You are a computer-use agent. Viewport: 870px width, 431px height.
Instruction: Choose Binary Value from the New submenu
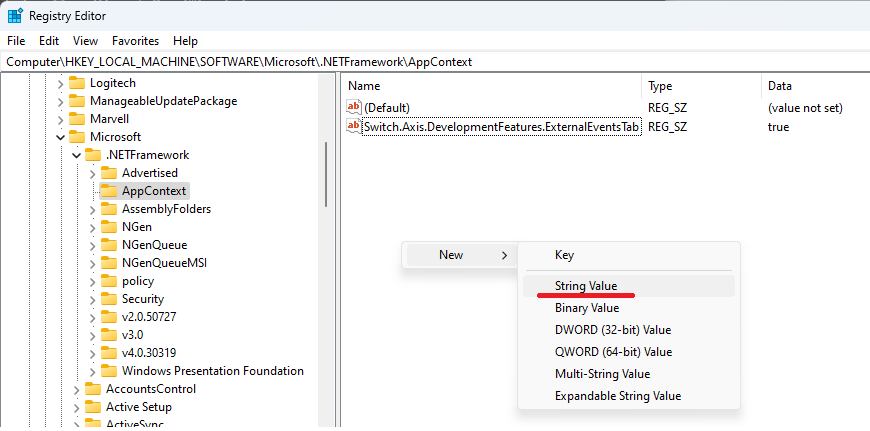[x=629, y=308]
